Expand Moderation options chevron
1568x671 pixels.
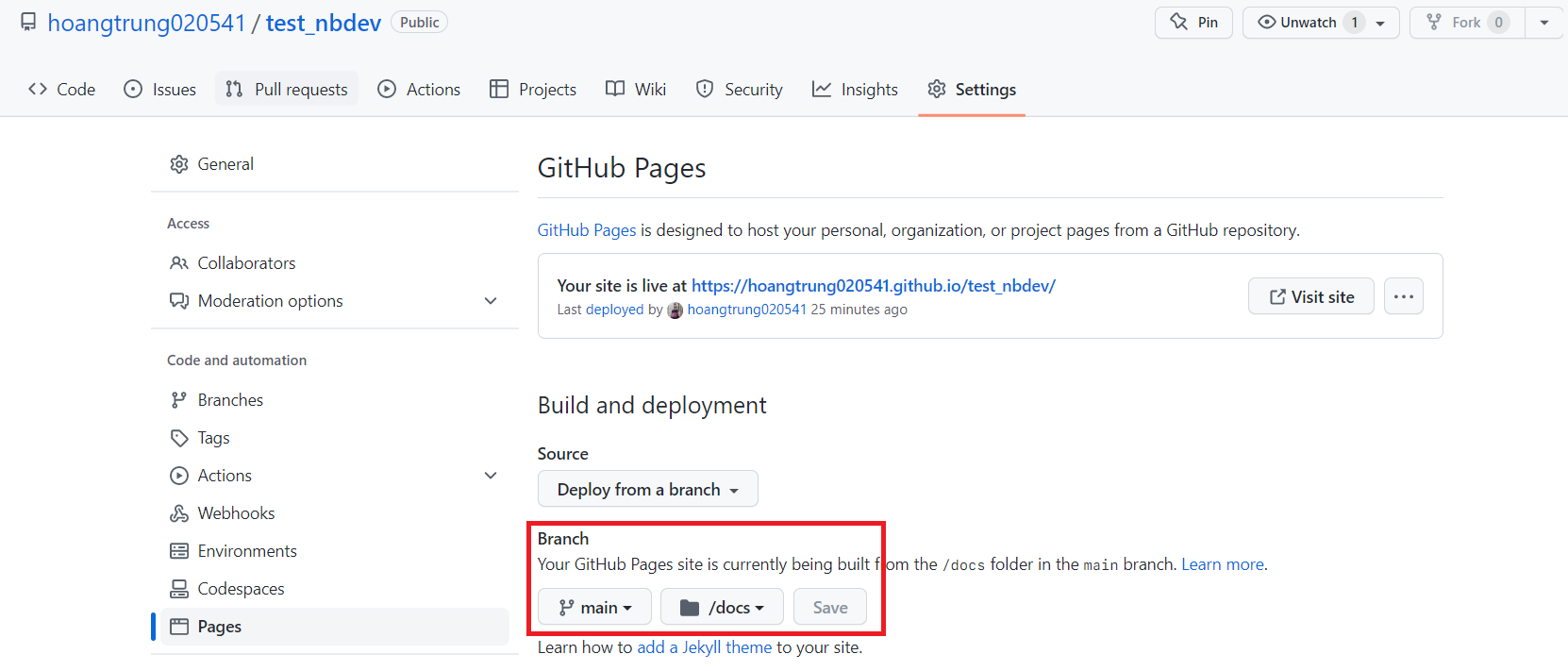[x=491, y=300]
